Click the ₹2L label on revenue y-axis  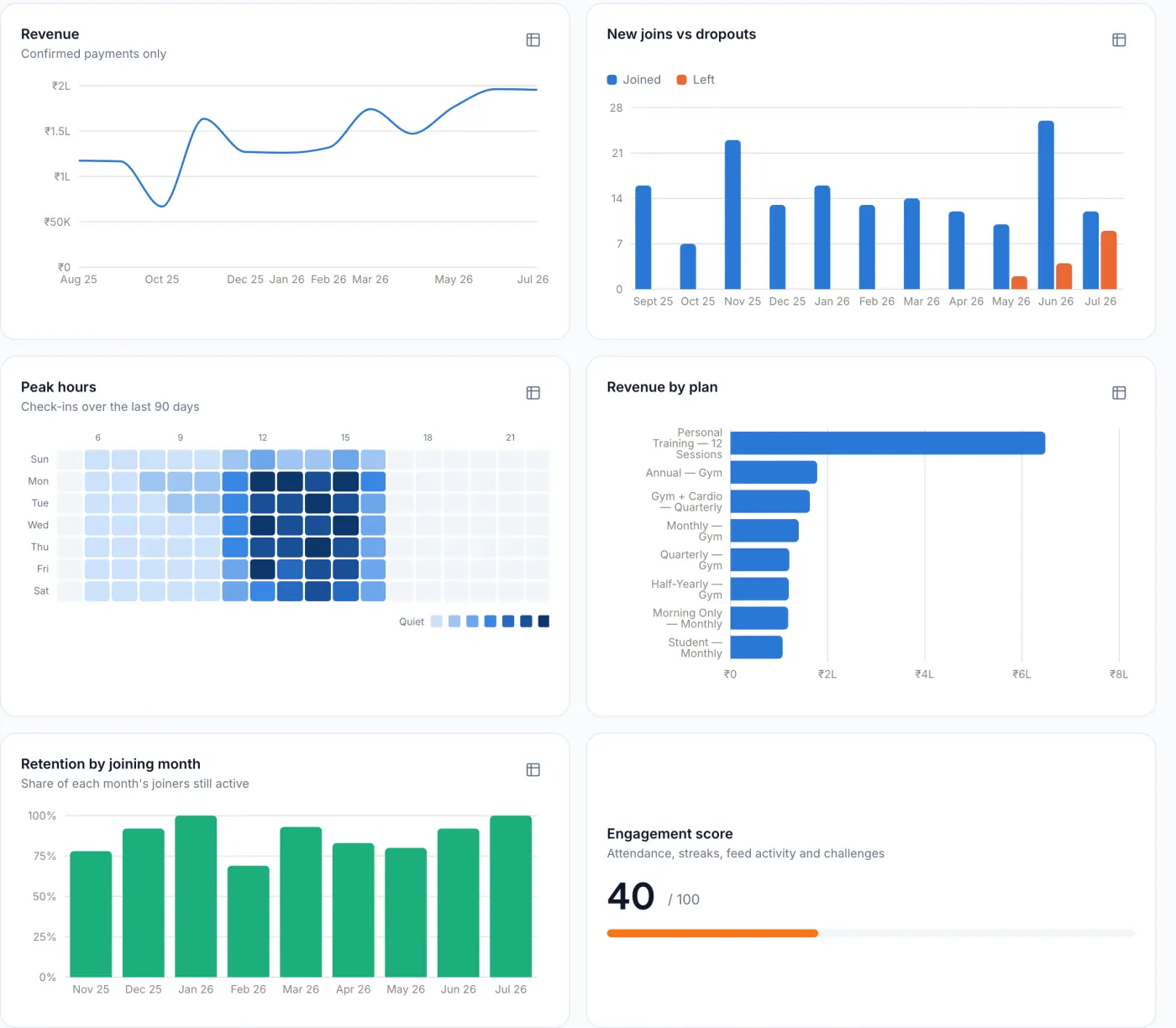(x=61, y=86)
